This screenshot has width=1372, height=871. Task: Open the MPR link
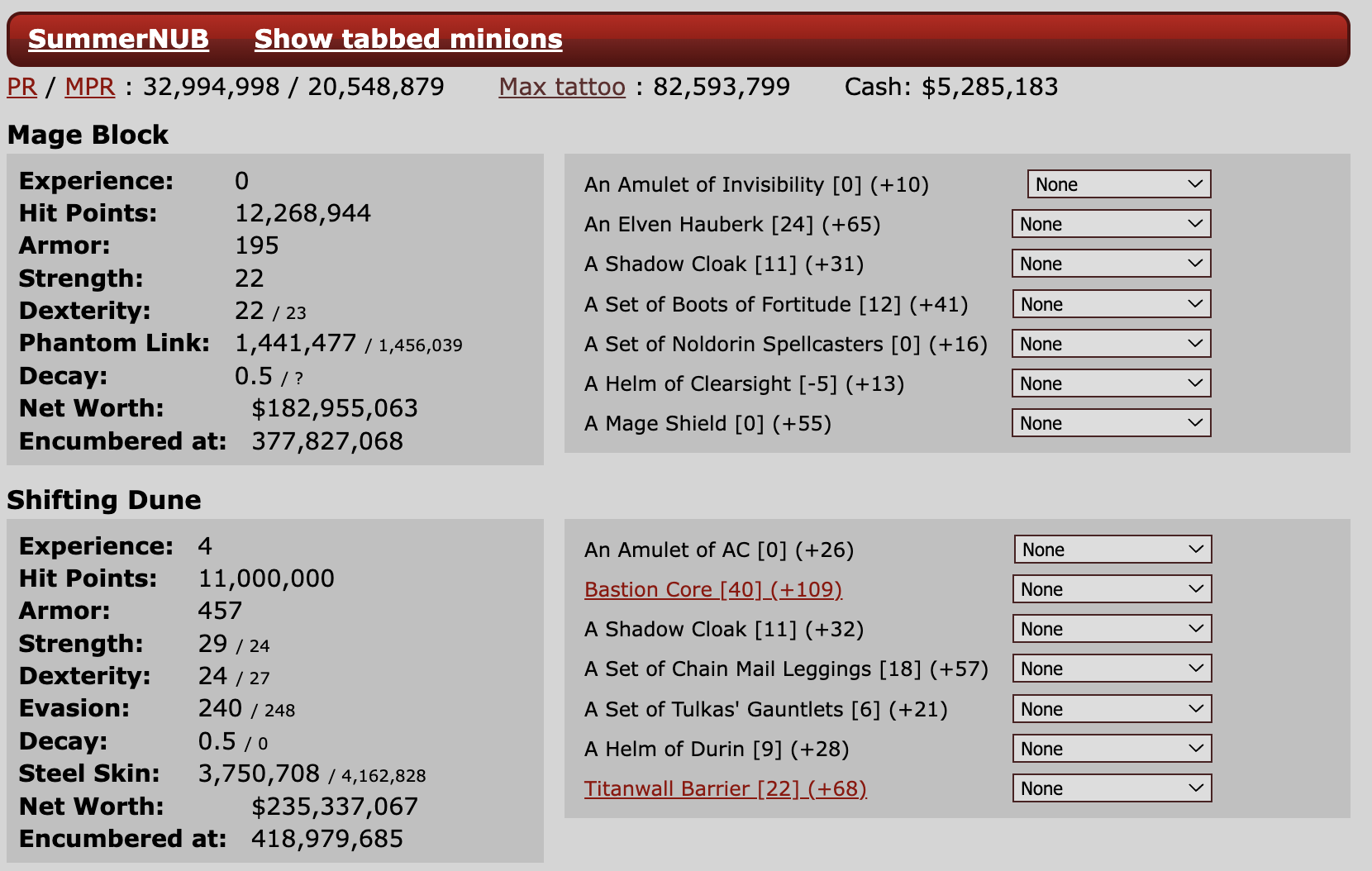click(89, 87)
